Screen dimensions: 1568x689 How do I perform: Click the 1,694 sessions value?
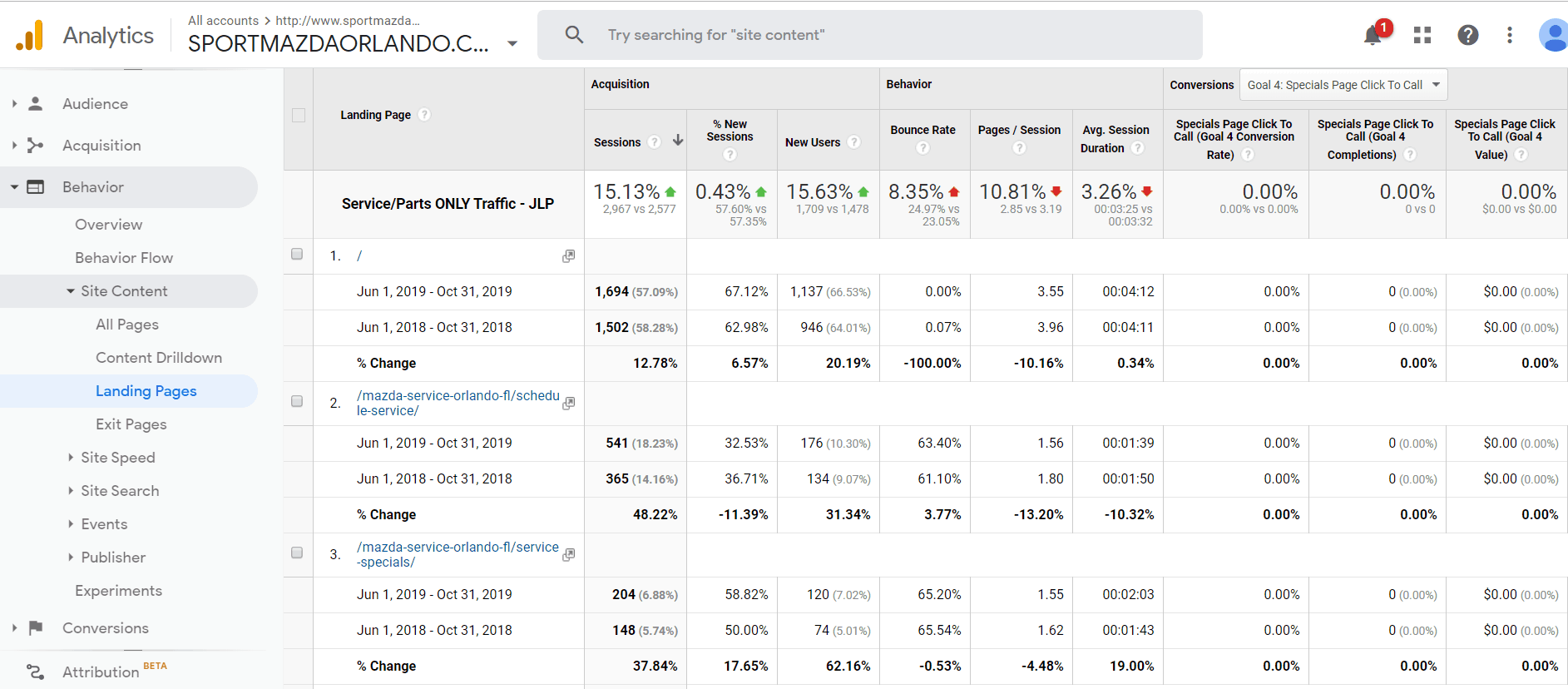[x=611, y=292]
